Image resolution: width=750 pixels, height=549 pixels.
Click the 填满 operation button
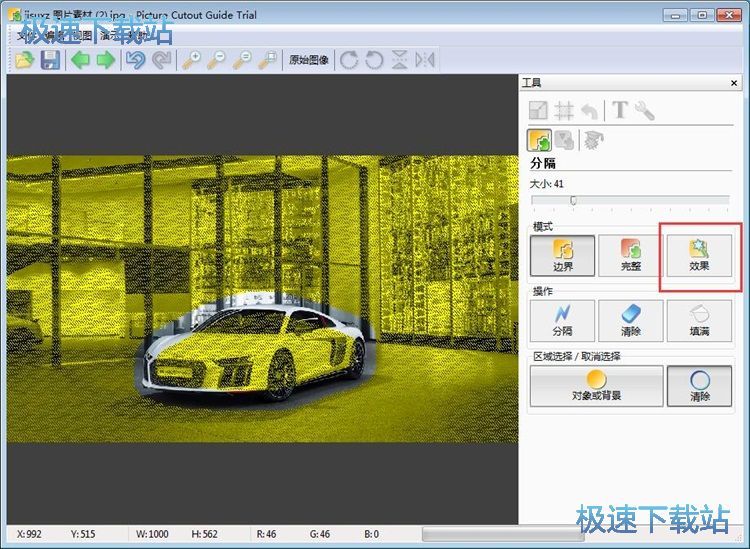699,321
